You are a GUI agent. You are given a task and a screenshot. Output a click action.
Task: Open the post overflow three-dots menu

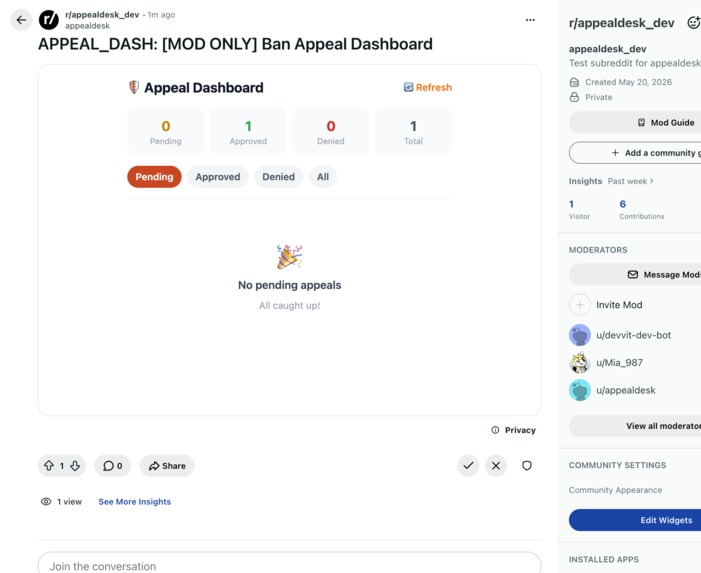click(530, 20)
